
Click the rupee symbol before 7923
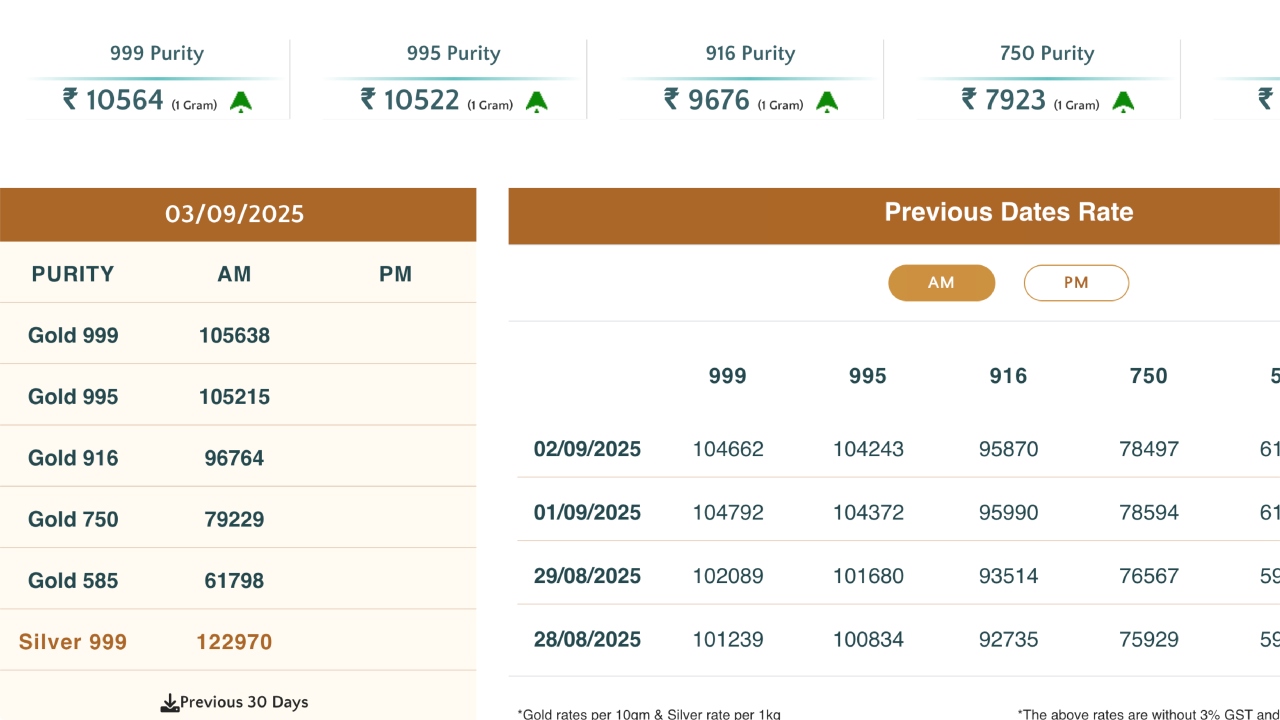click(x=969, y=99)
